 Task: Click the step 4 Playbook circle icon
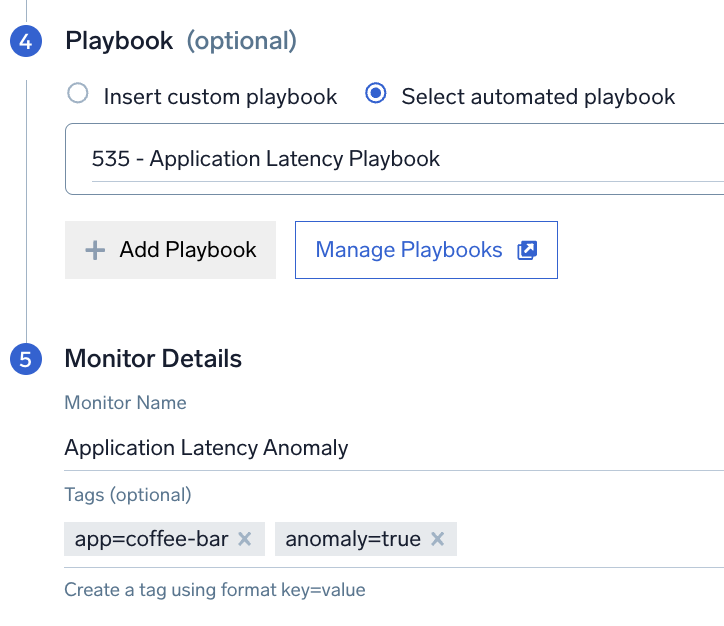click(26, 42)
